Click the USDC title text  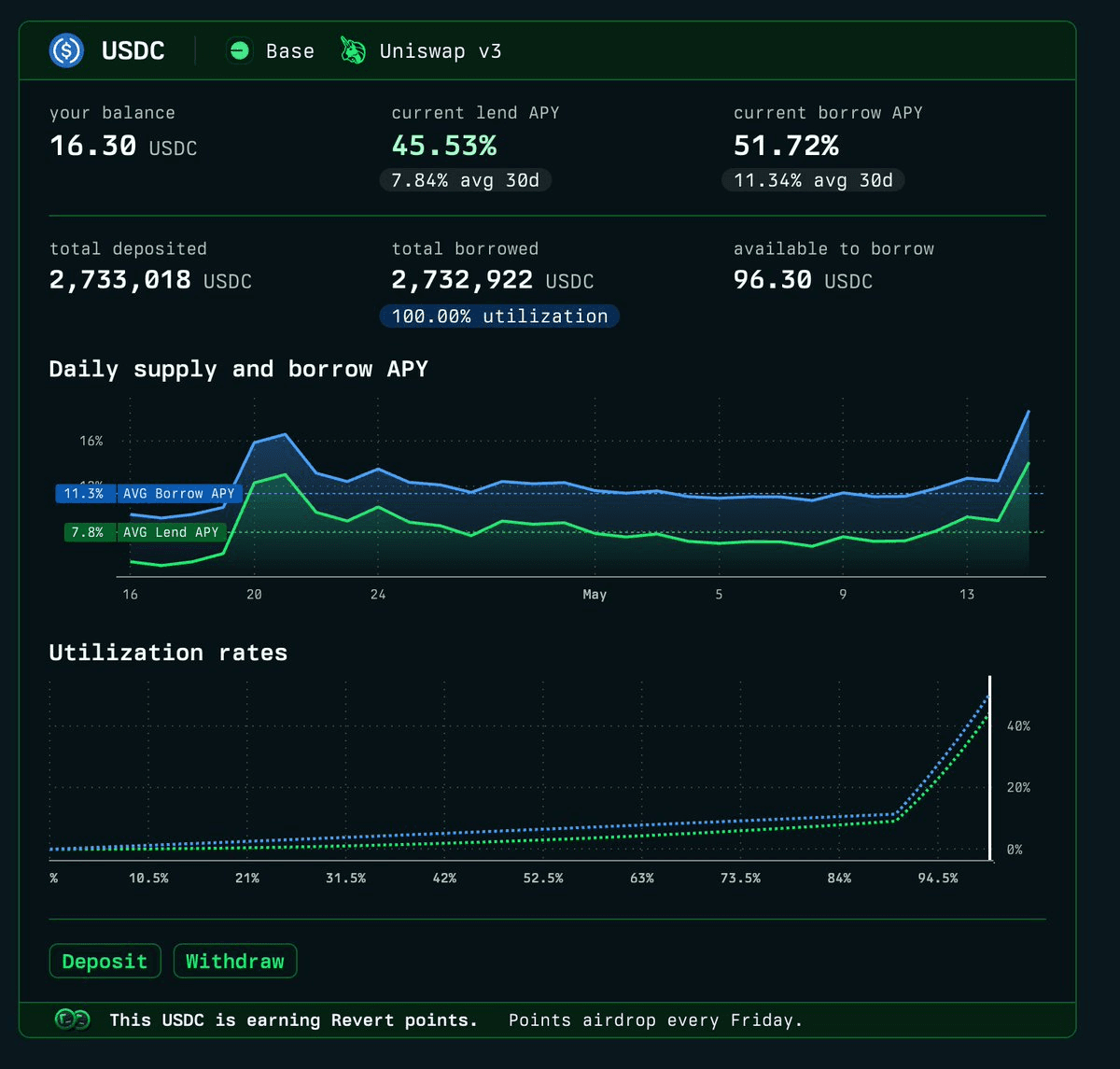pos(133,50)
